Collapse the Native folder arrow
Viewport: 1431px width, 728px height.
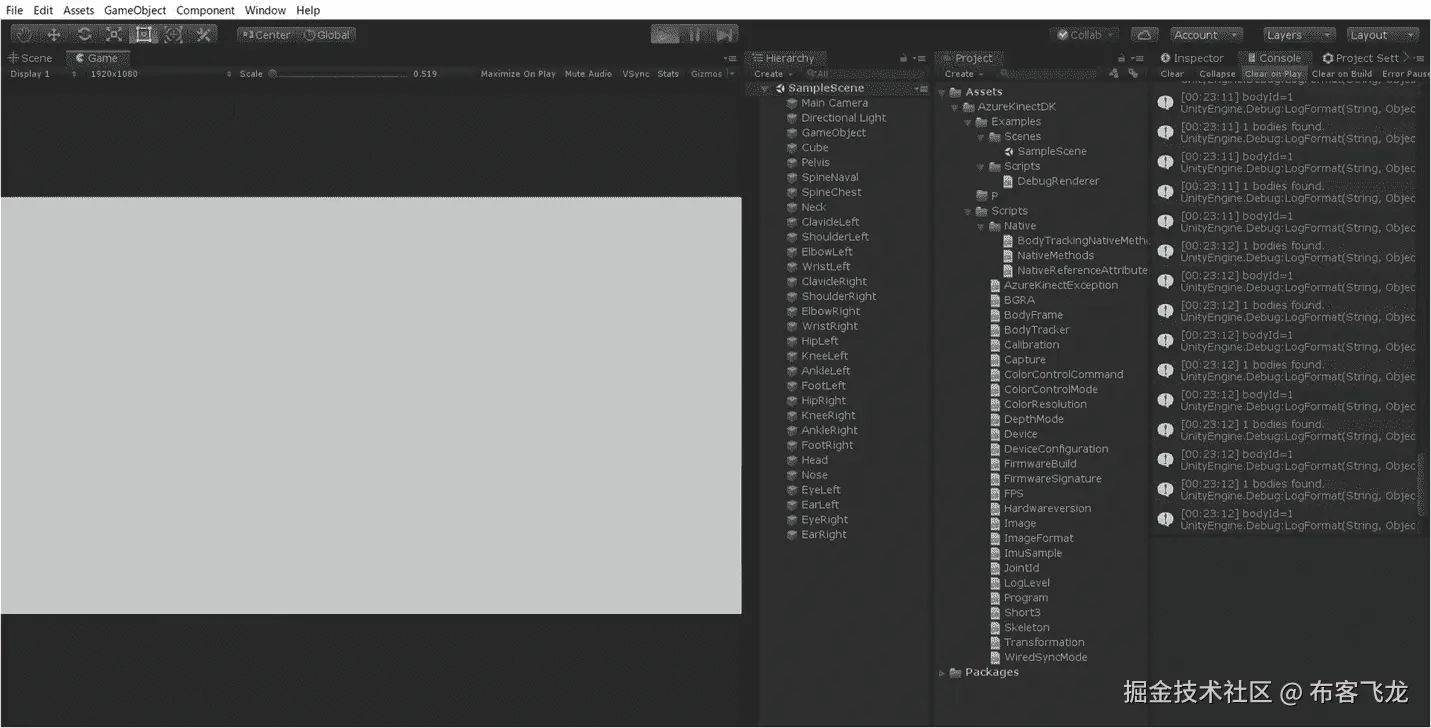[982, 226]
